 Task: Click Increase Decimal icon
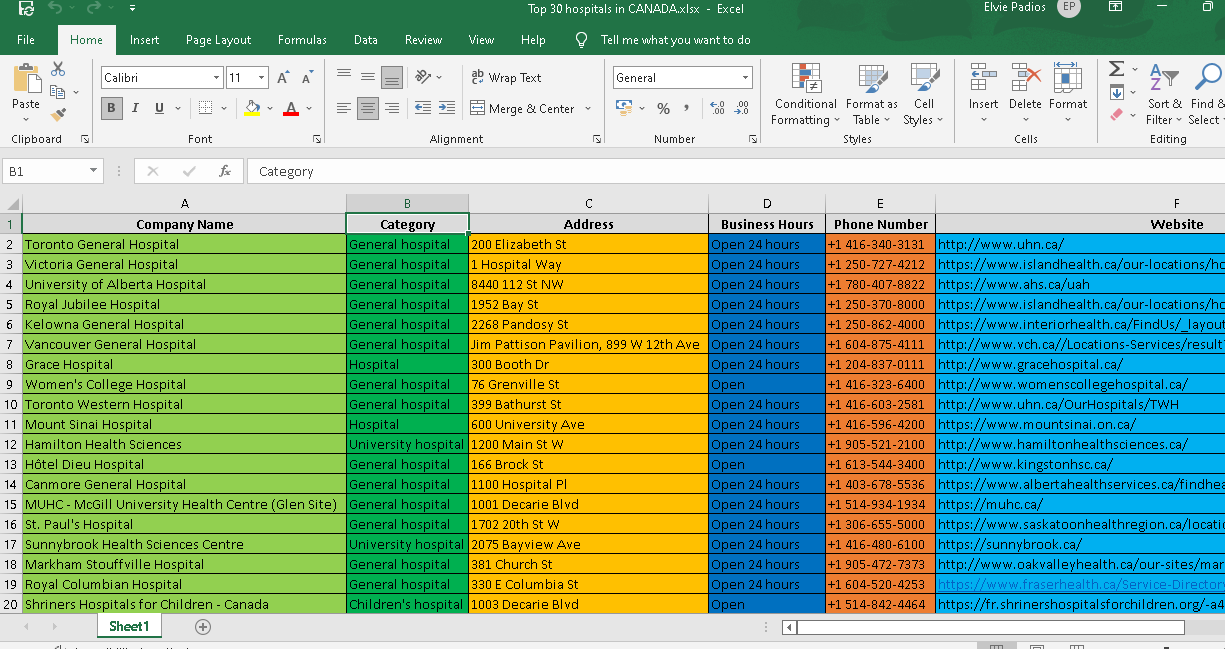[x=716, y=108]
